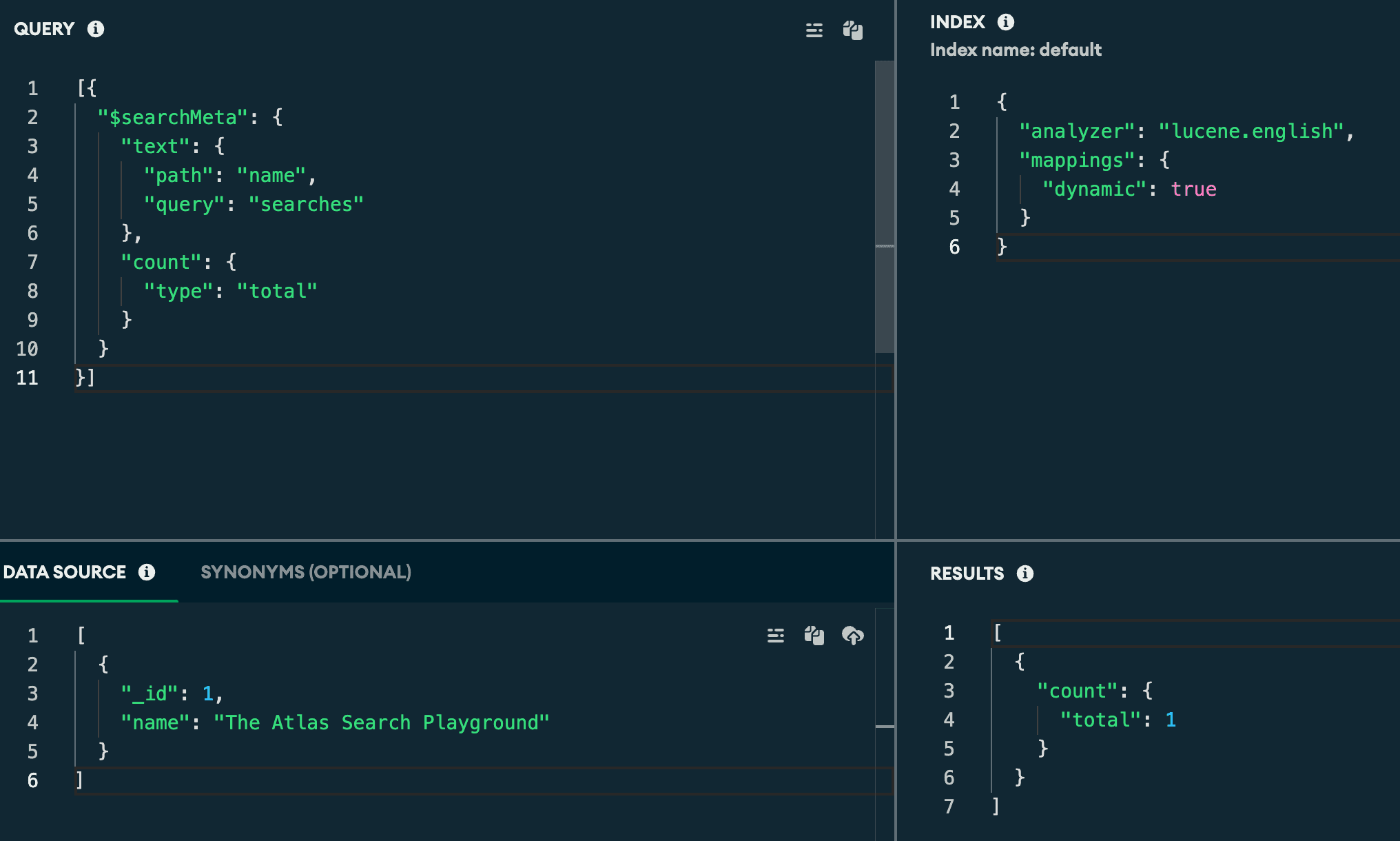Click the upload cloud icon in Data Source
1400x841 pixels.
tap(853, 636)
